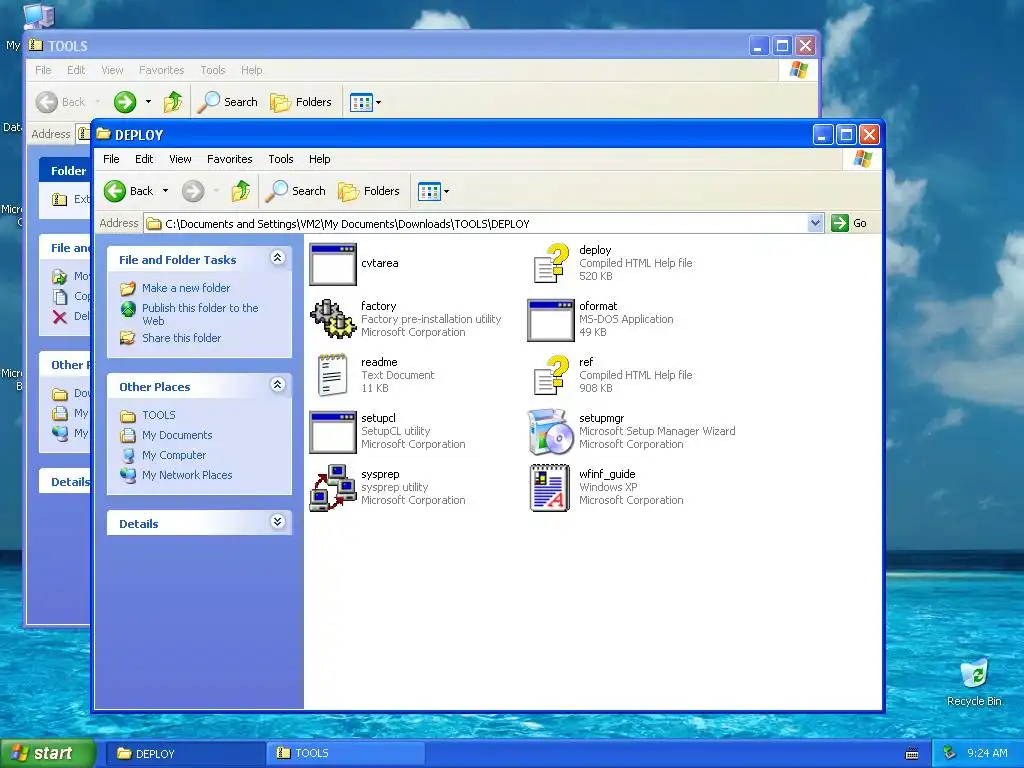Click the keyboard icon in the taskbar

coord(912,754)
